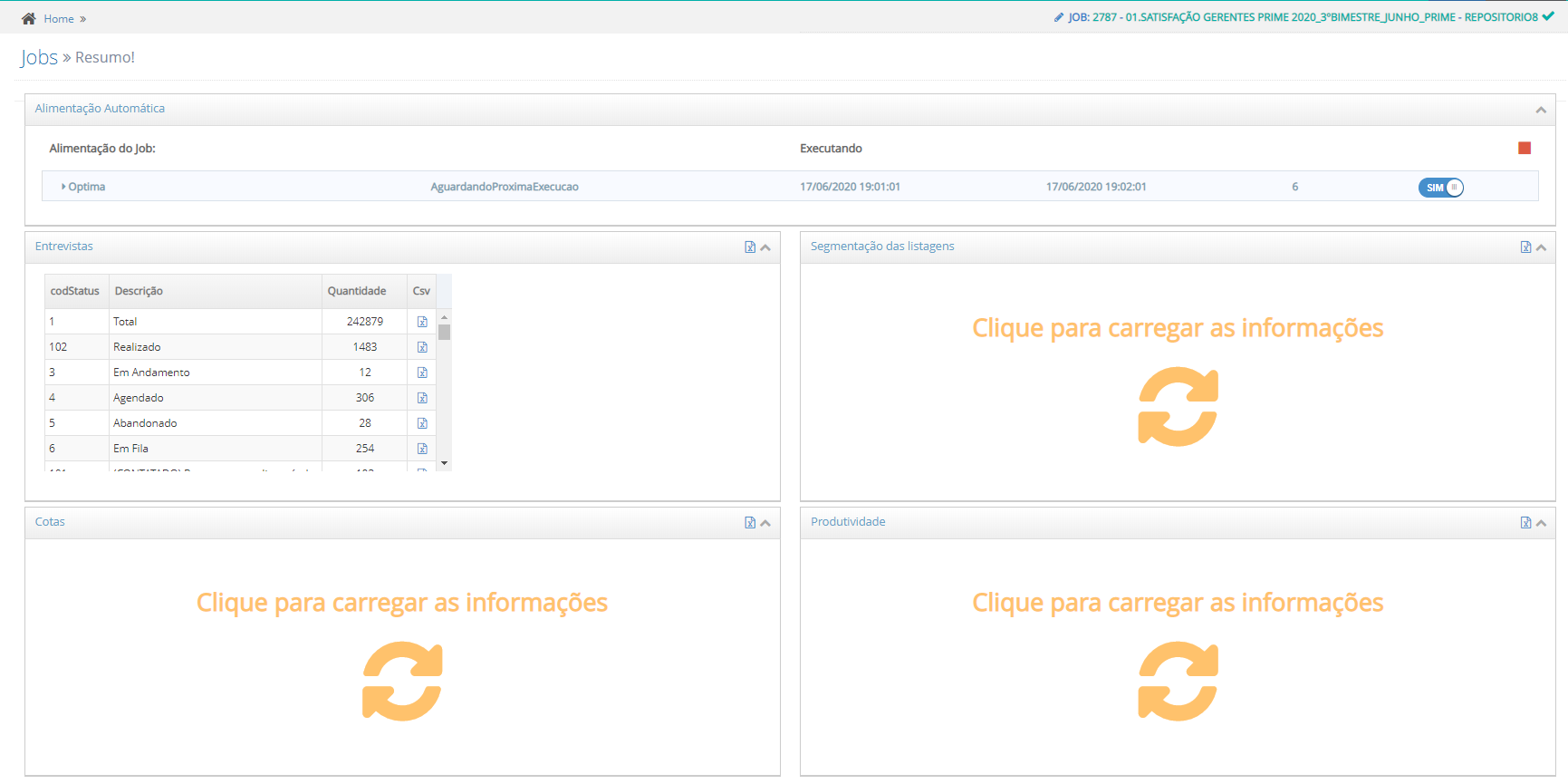
Task: Click 'Clique para carregar' text in Produtividade
Action: click(1178, 603)
